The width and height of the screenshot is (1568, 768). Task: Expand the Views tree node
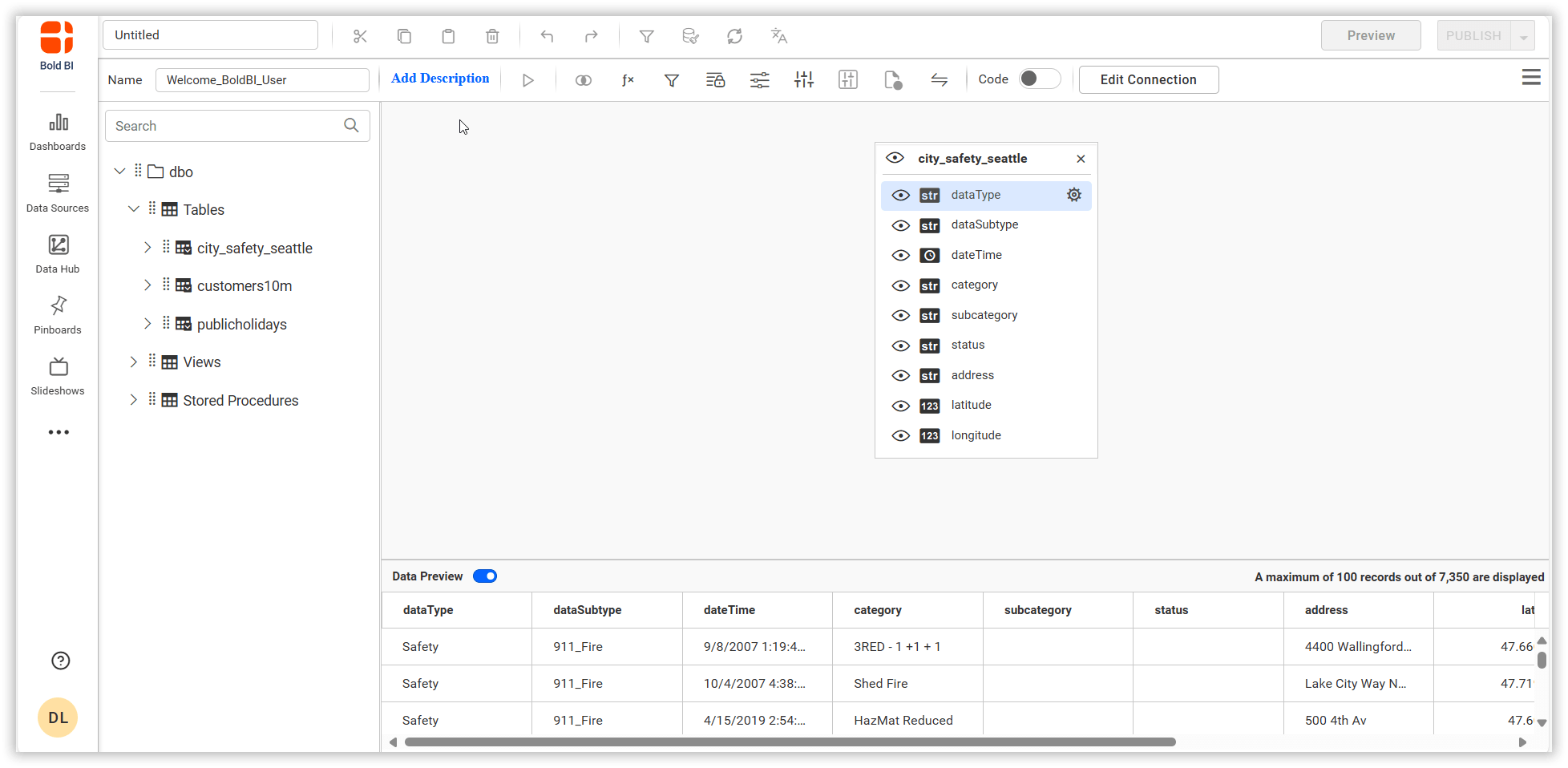click(134, 362)
